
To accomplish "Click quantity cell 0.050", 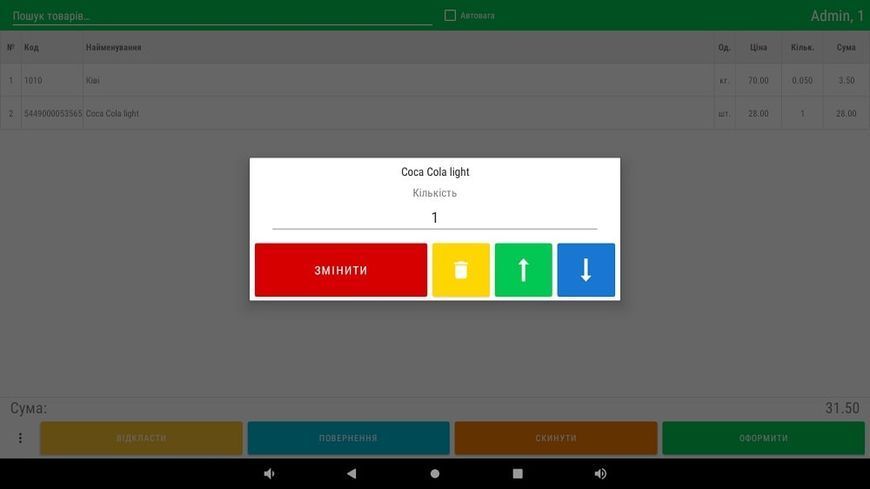I will (802, 80).
